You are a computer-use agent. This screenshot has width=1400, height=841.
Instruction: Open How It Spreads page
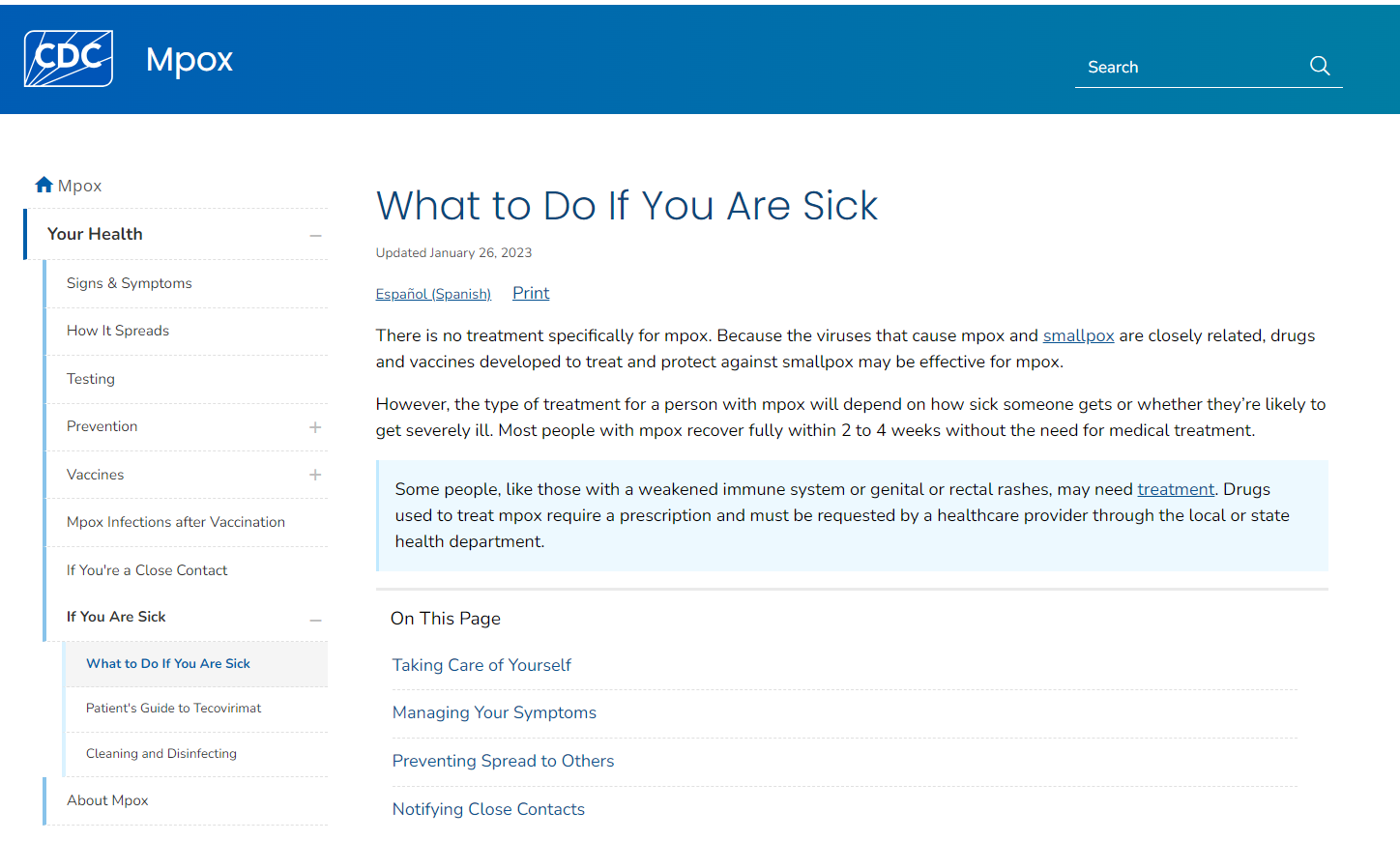(x=118, y=331)
